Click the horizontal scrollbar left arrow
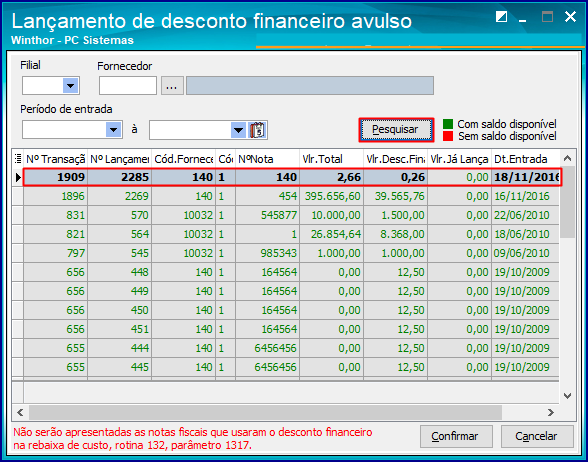The image size is (588, 462). [20, 412]
